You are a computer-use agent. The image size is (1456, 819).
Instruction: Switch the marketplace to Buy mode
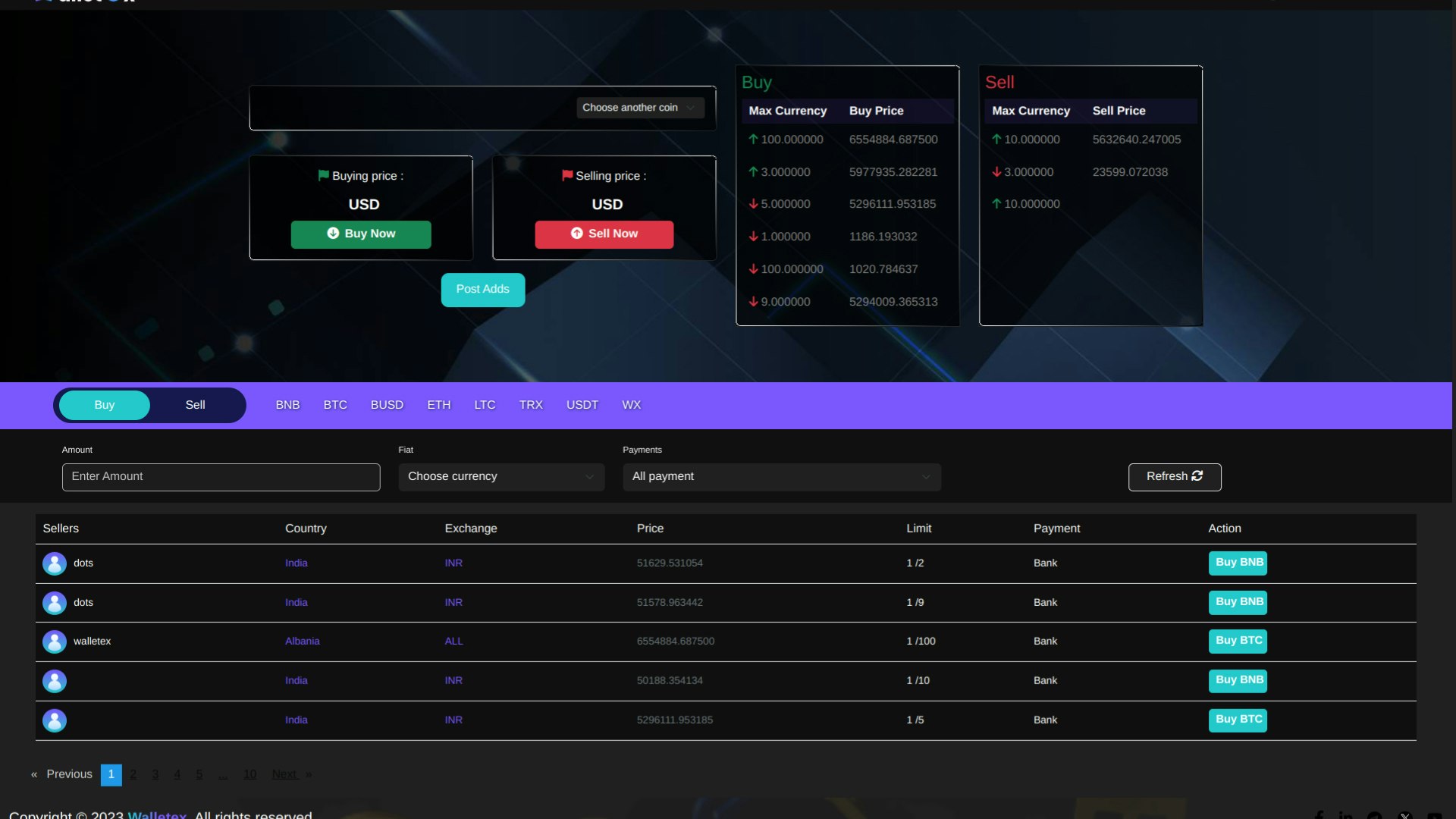(x=103, y=405)
